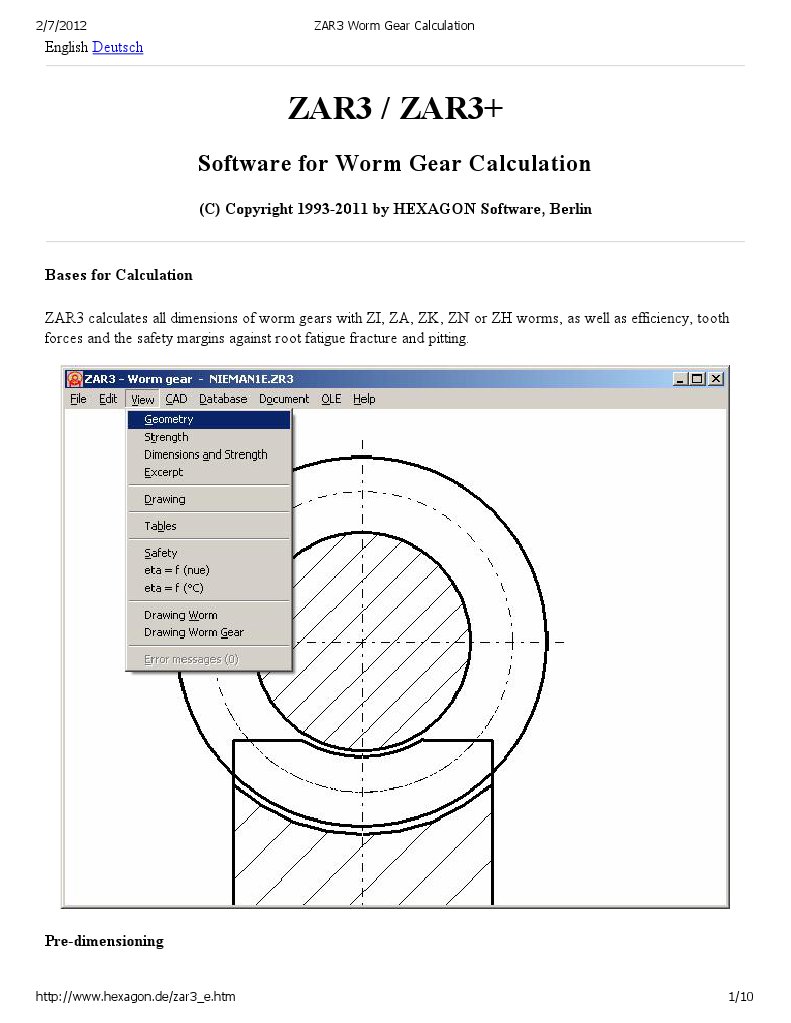
Task: Click the ZAR3 app icon in title bar
Action: (x=75, y=379)
